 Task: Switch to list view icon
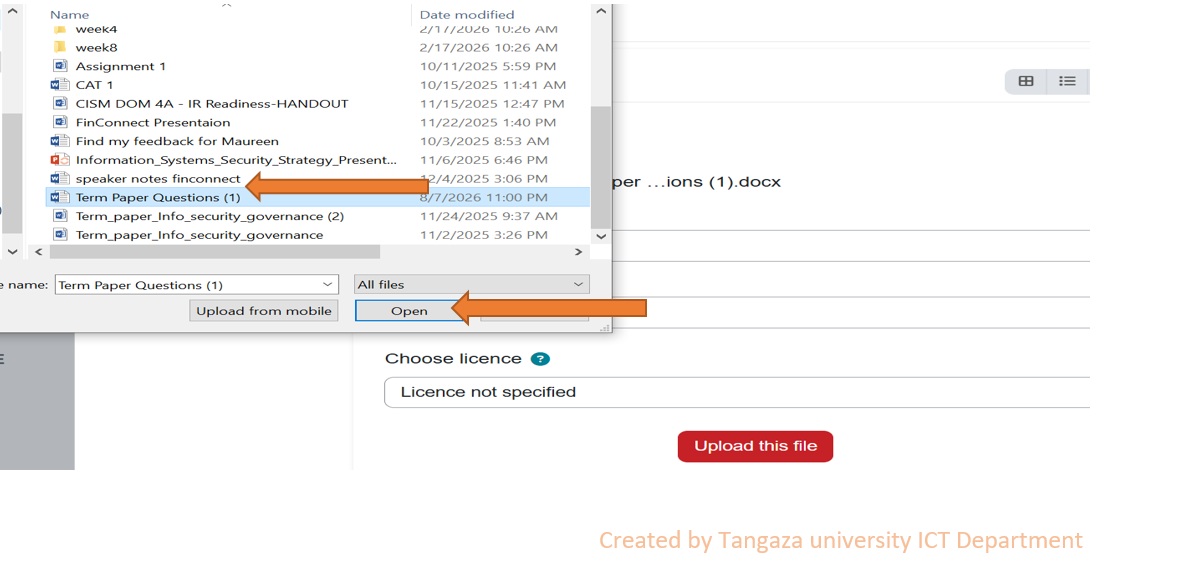click(1068, 81)
